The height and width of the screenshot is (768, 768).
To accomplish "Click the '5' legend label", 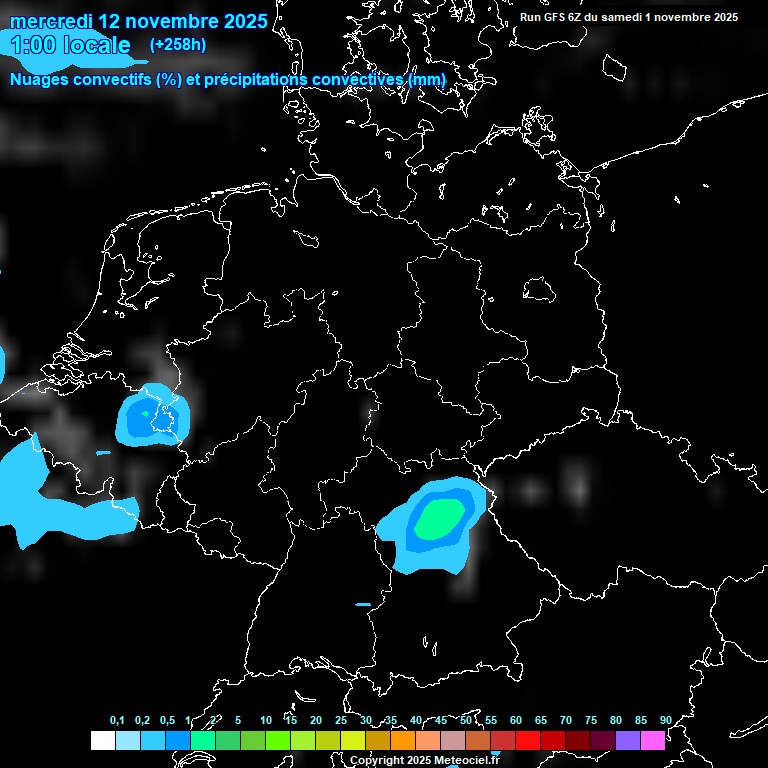I will pos(238,720).
